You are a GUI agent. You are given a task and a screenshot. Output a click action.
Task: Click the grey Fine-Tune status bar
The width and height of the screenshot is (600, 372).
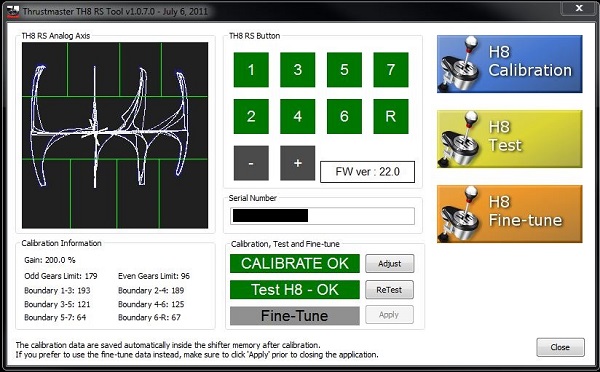[295, 316]
